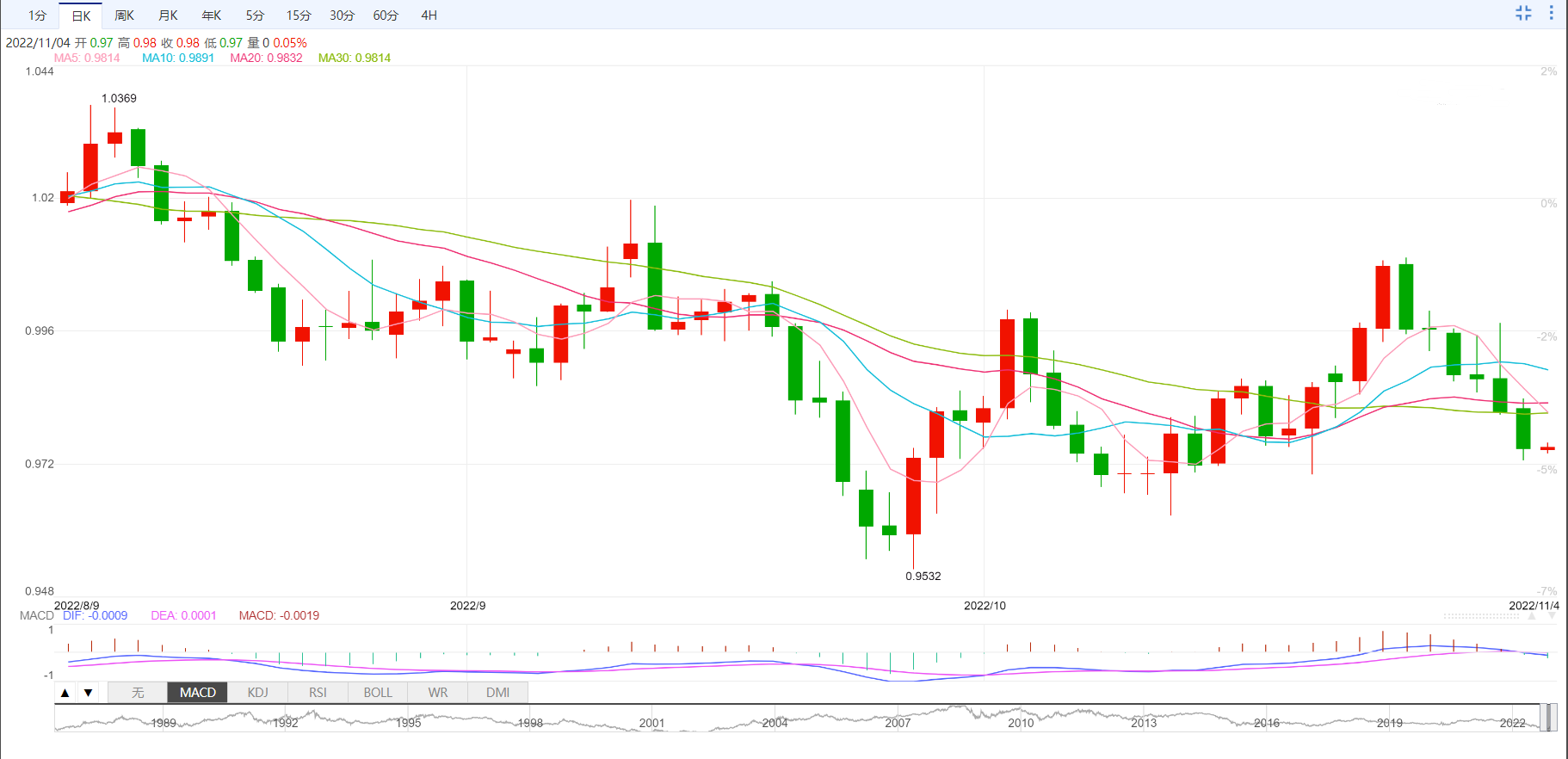This screenshot has height=759, width=1568.
Task: Grab the timeline range slider handle
Action: click(1547, 718)
